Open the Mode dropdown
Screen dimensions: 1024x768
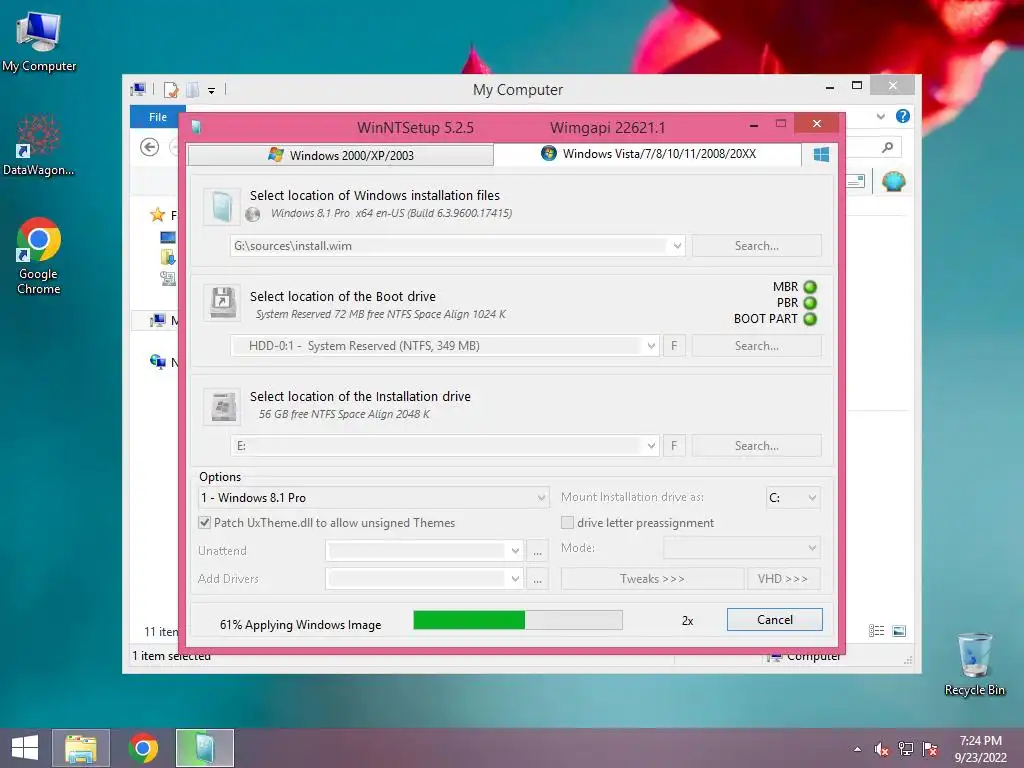click(x=812, y=547)
